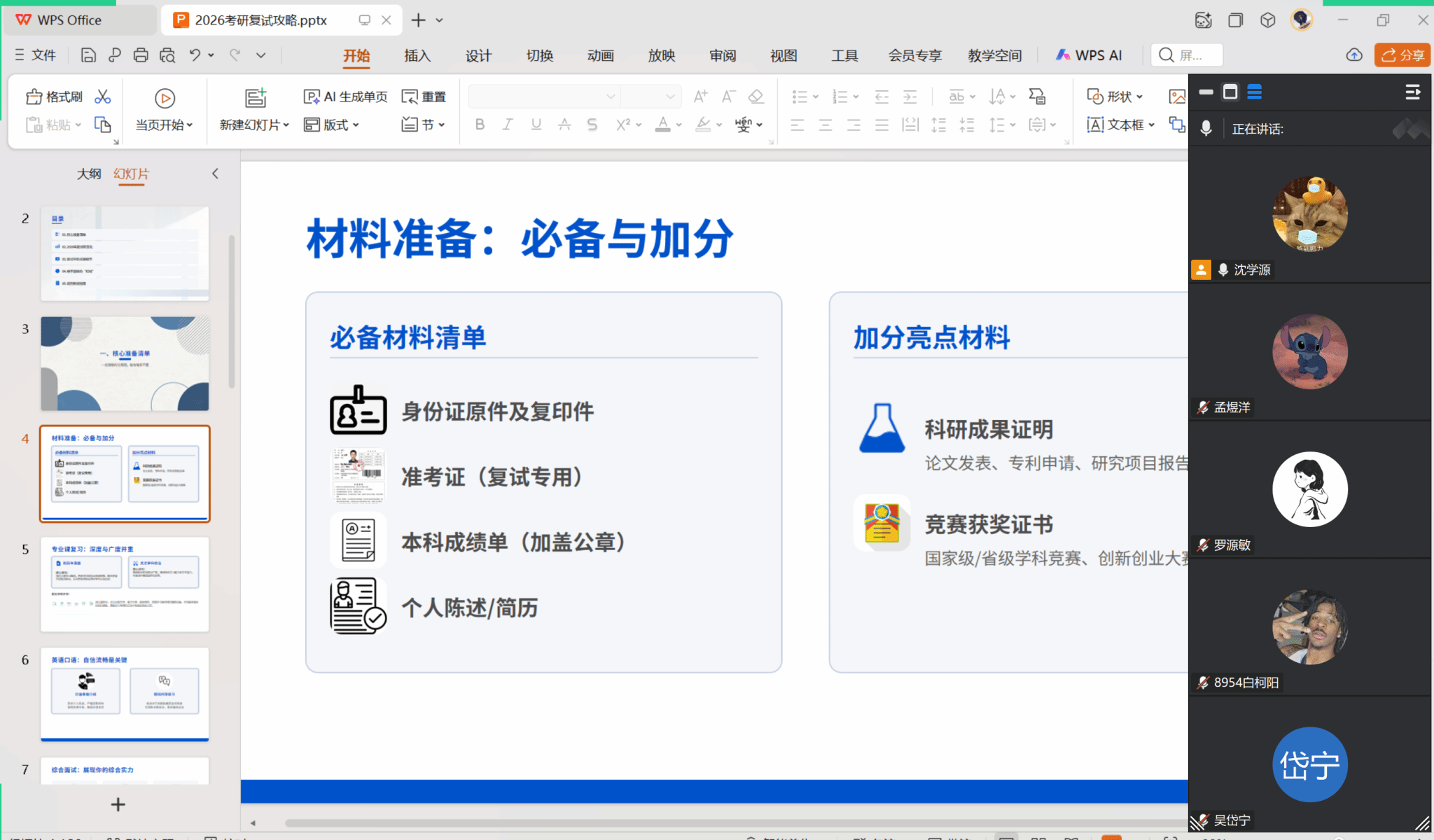
Task: Click the 重置 reset button
Action: [424, 97]
